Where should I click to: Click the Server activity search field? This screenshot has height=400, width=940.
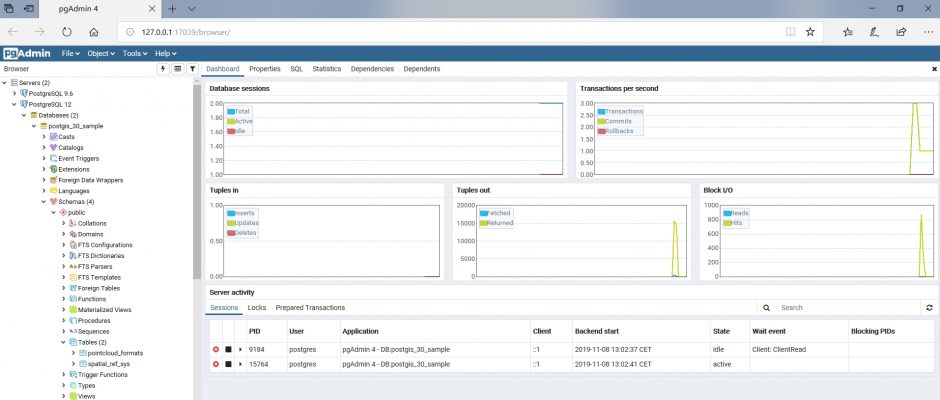coord(845,308)
